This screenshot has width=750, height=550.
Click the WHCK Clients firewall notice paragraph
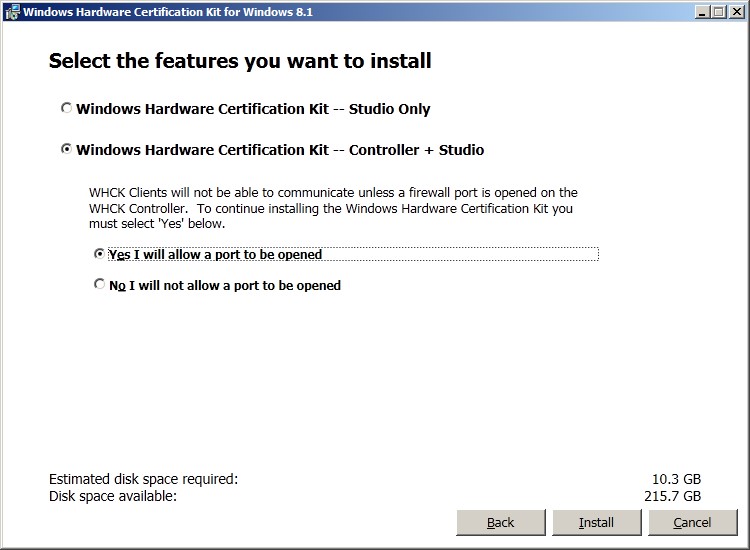click(x=333, y=208)
